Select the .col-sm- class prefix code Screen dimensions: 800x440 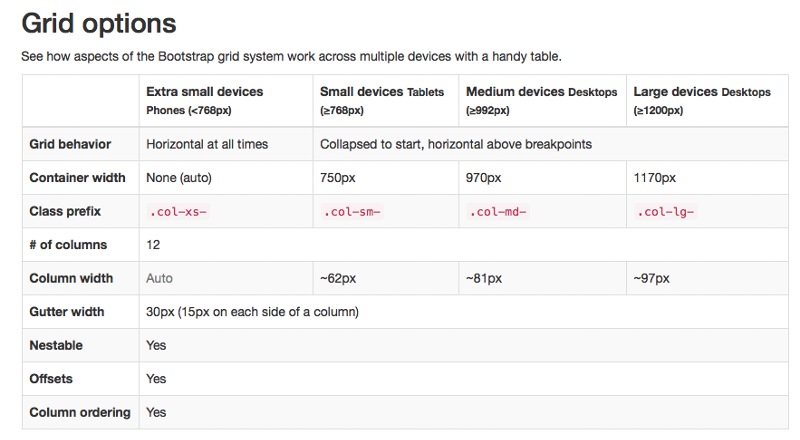[x=352, y=211]
